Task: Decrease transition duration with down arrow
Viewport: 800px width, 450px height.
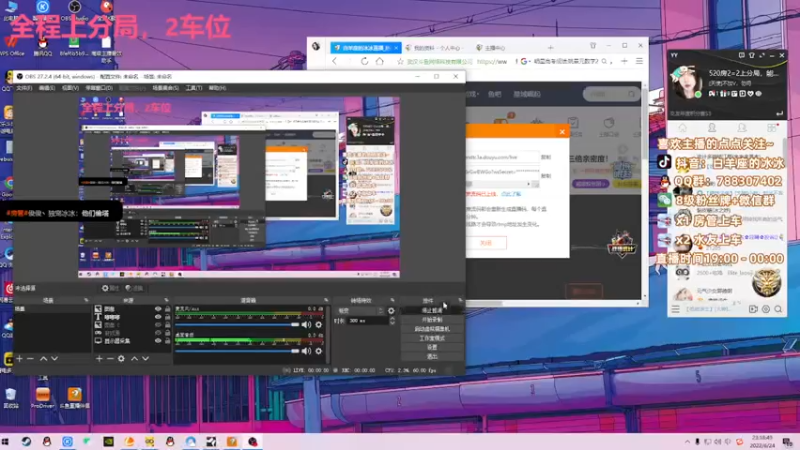Action: click(x=392, y=323)
